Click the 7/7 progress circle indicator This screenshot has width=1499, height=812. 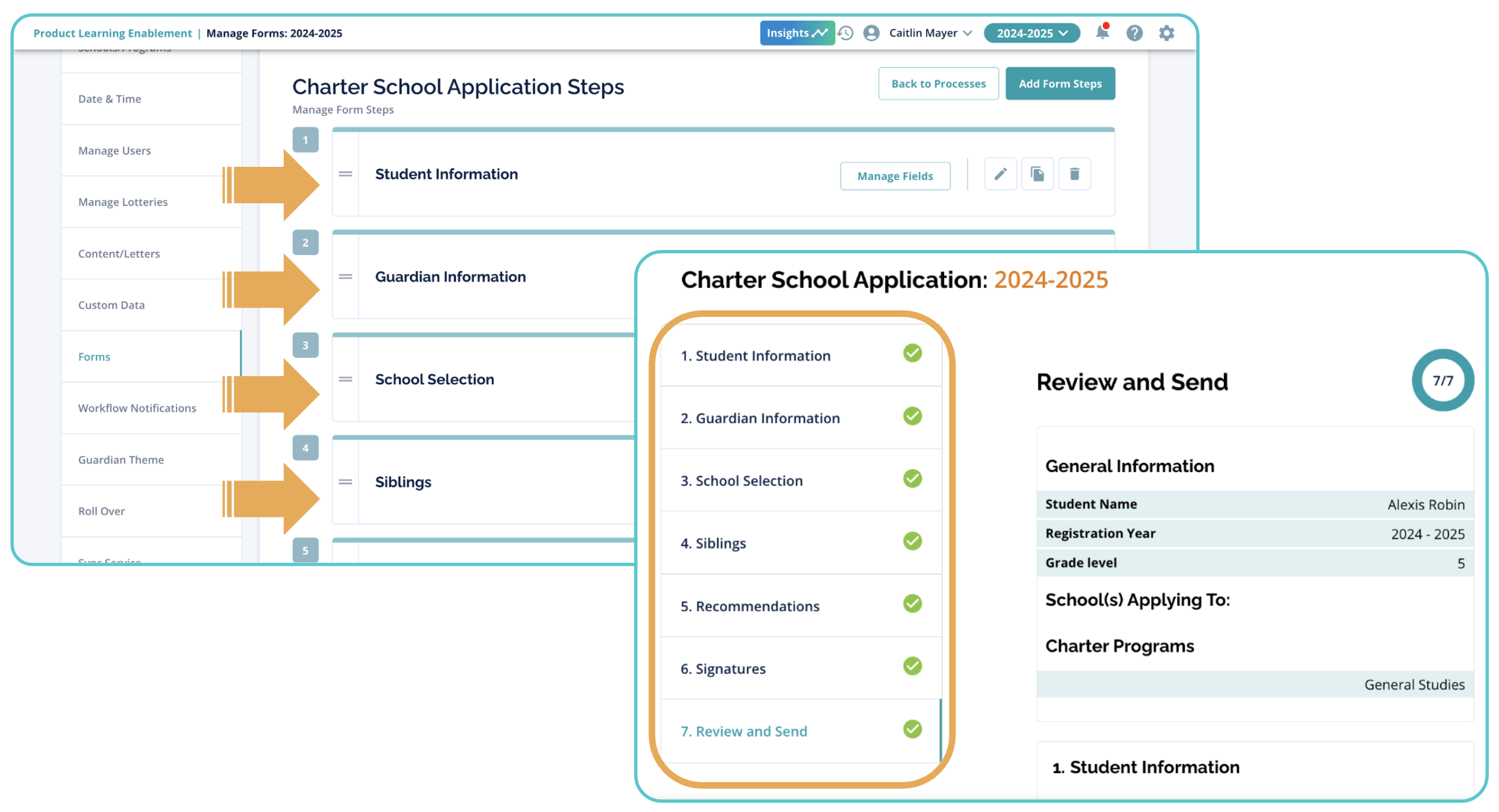(1442, 380)
